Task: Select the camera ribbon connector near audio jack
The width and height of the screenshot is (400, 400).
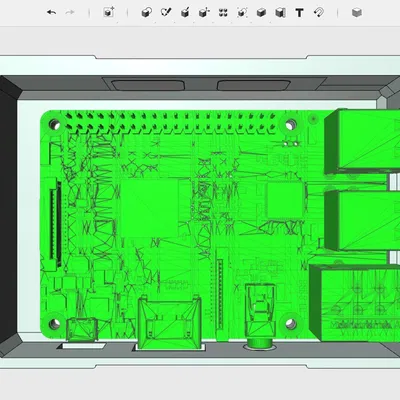Action: click(220, 294)
